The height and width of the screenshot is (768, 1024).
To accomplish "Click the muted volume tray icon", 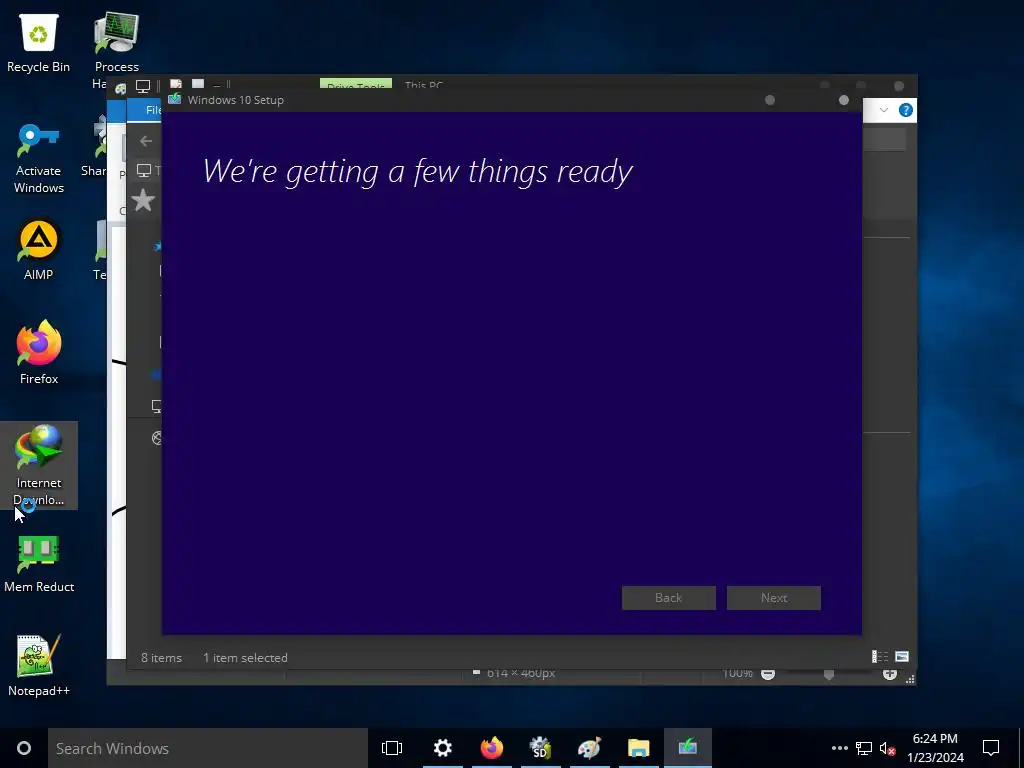I will pyautogui.click(x=887, y=748).
